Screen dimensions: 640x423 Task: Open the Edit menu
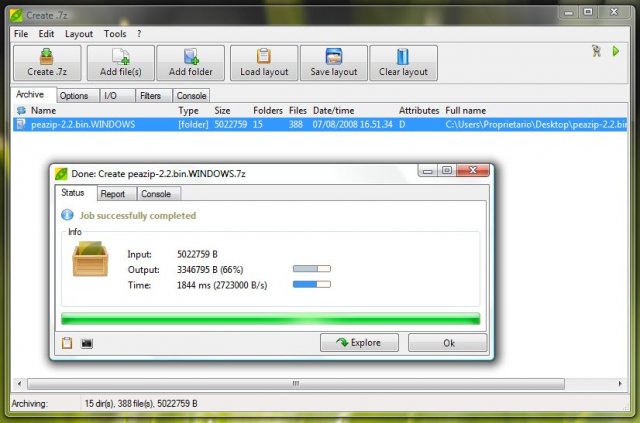point(46,34)
